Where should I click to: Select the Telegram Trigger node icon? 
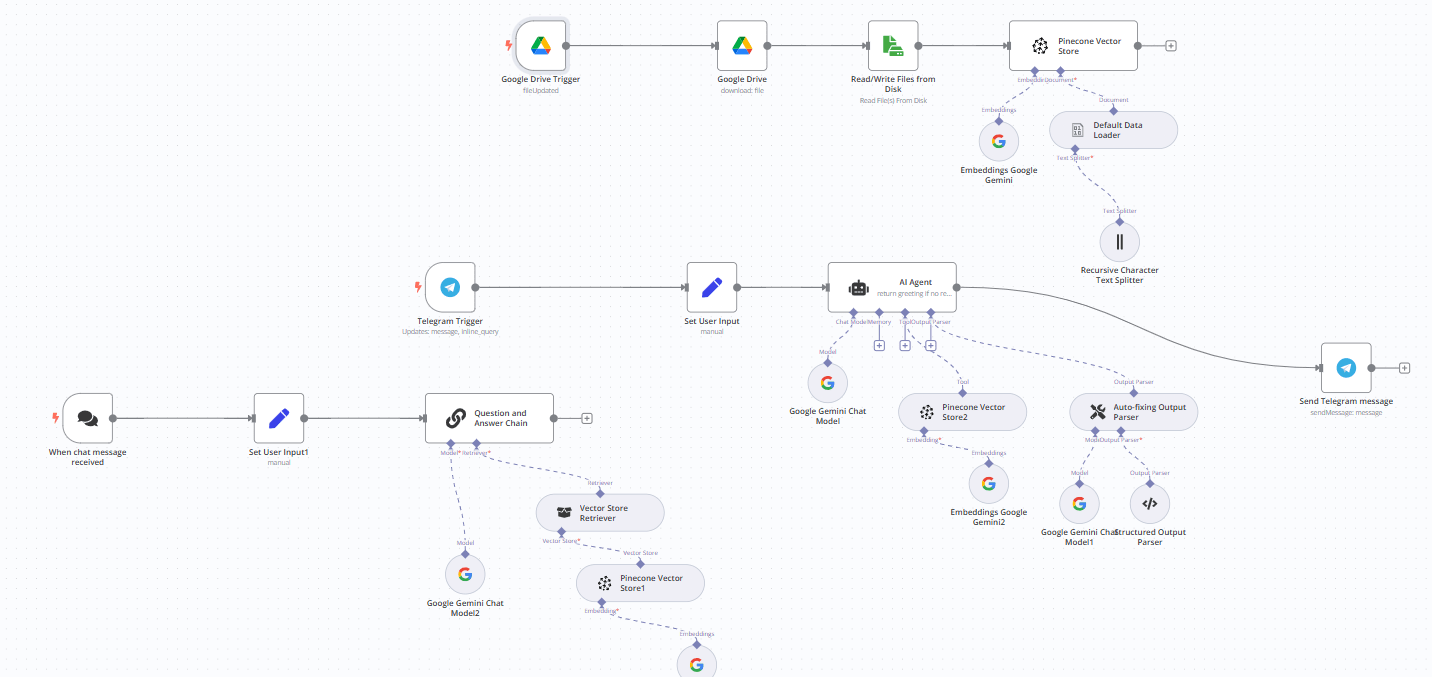(x=450, y=288)
